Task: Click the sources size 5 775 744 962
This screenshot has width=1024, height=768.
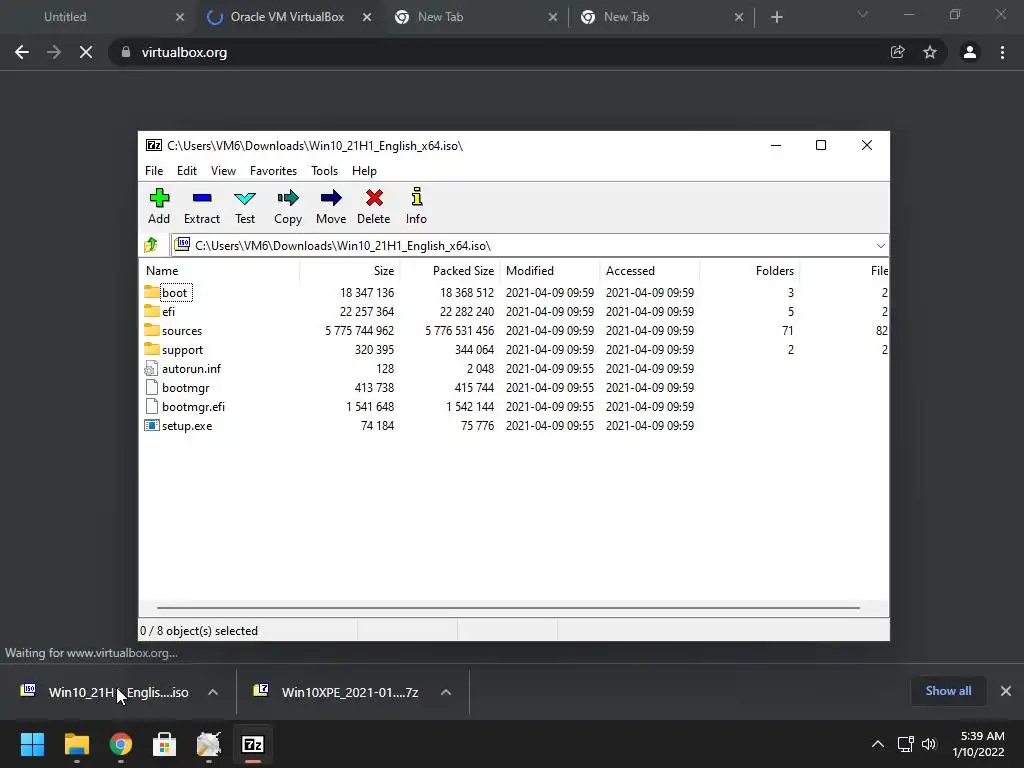Action: pos(359,330)
